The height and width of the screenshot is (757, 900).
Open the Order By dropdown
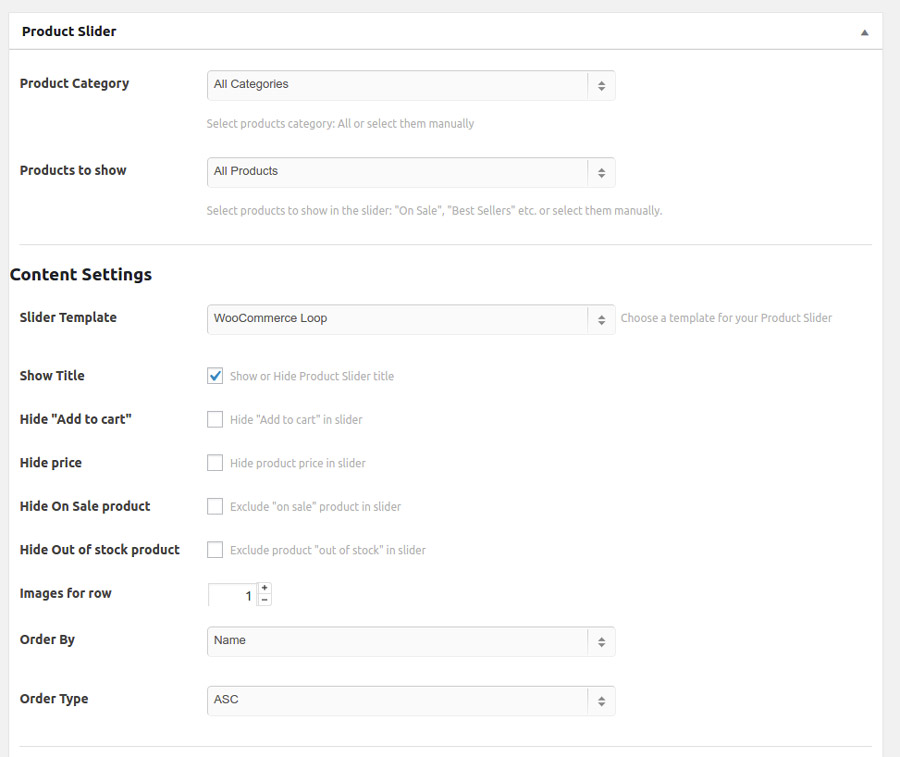tap(410, 641)
